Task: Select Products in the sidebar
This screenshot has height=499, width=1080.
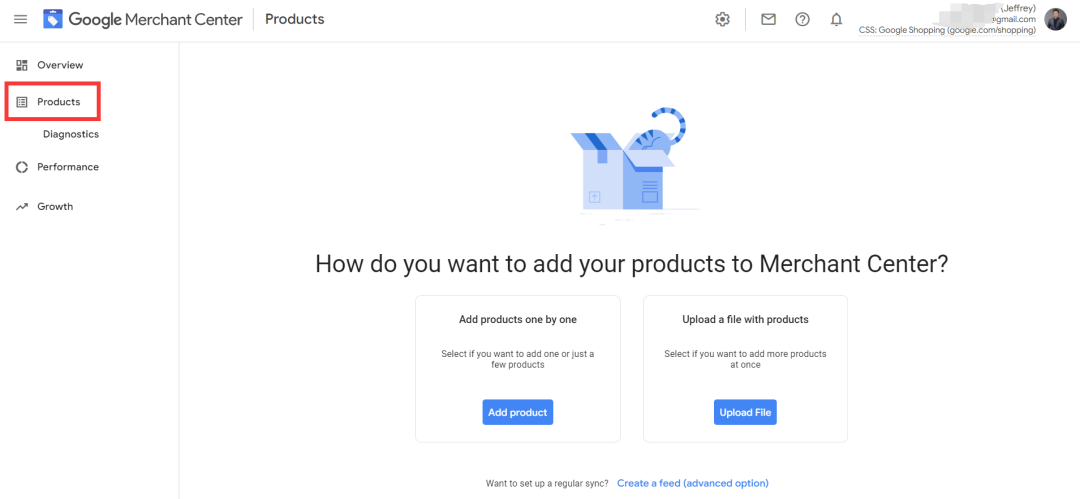Action: coord(59,102)
